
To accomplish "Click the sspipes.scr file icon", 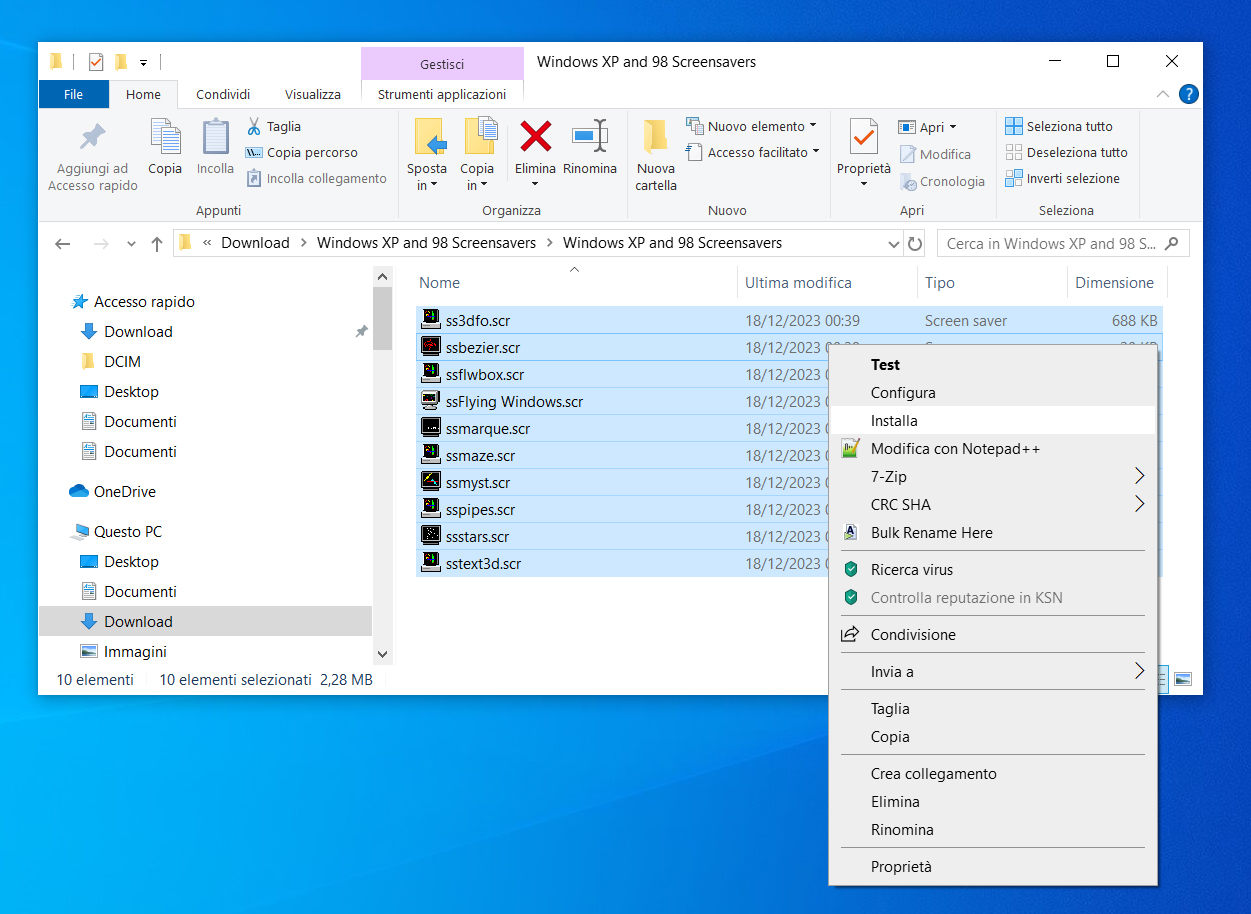I will [x=431, y=510].
